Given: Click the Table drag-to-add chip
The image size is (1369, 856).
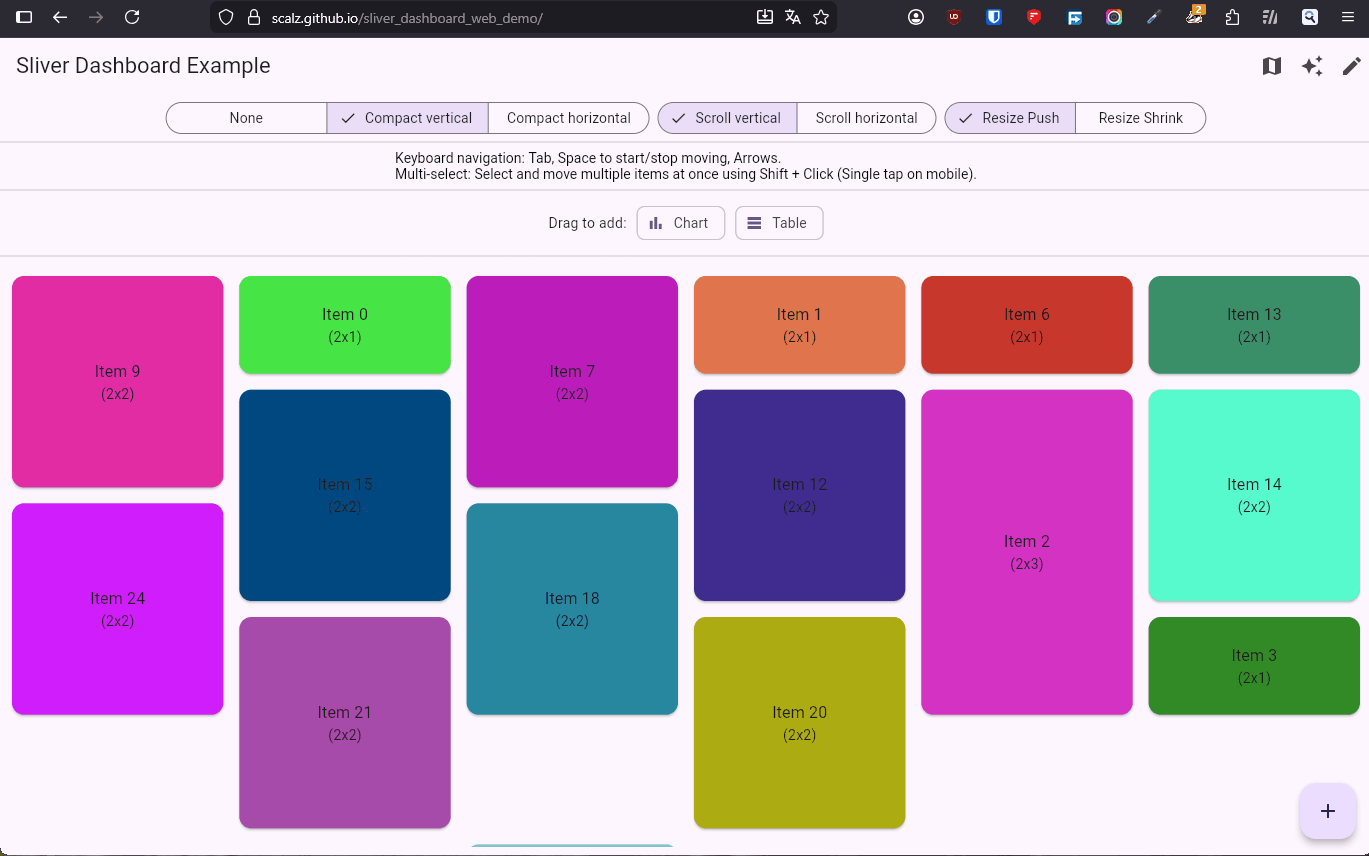Looking at the screenshot, I should (778, 223).
